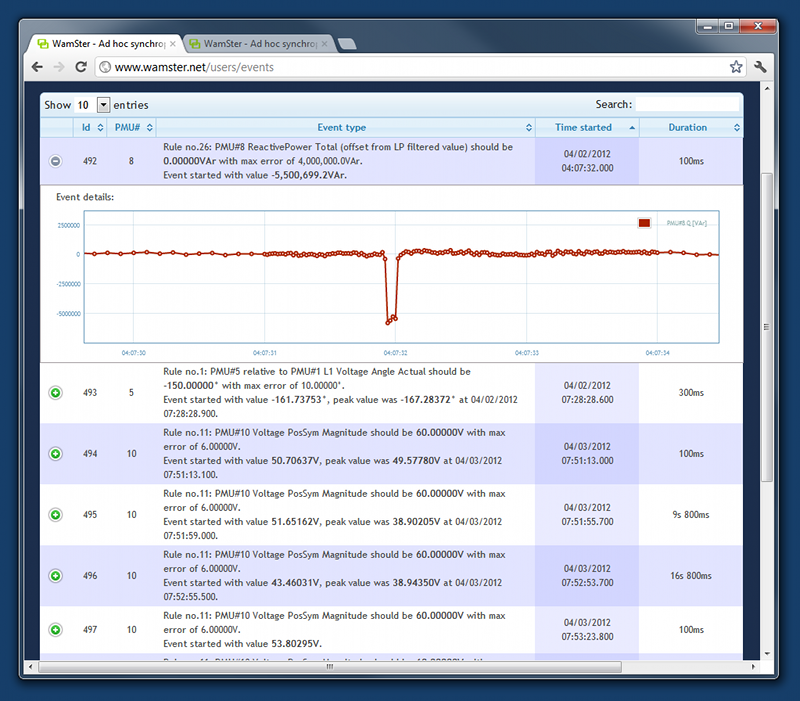This screenshot has width=800, height=701.
Task: Open the show entries count dropdown
Action: (103, 105)
